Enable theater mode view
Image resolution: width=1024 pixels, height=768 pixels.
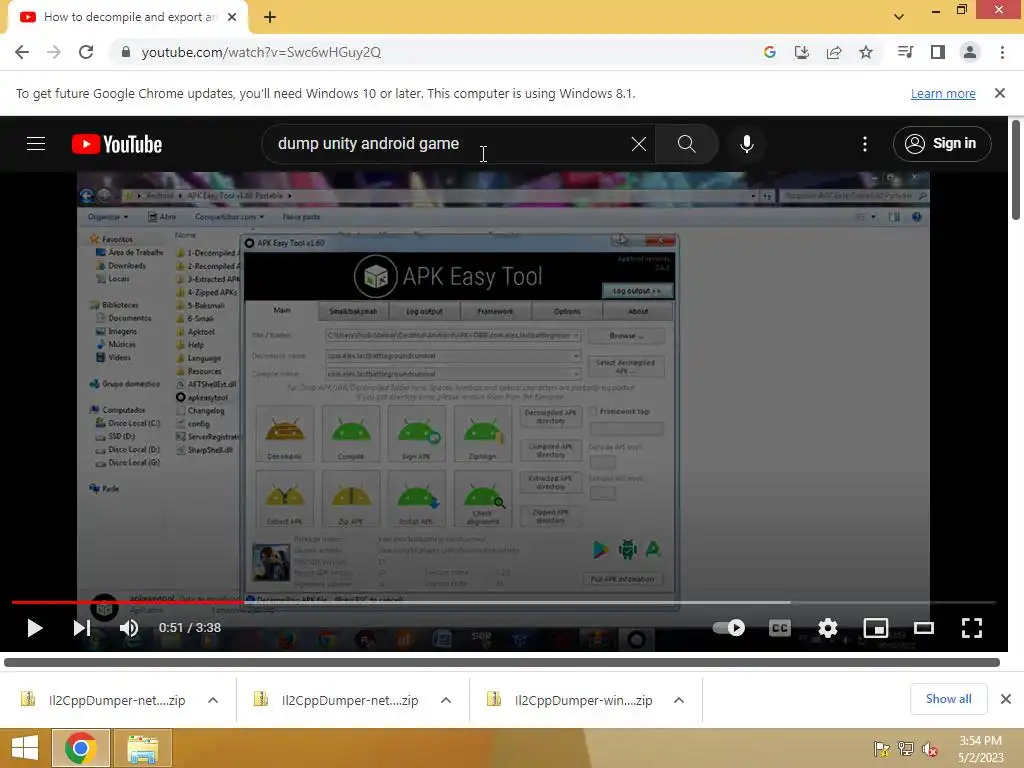tap(923, 628)
